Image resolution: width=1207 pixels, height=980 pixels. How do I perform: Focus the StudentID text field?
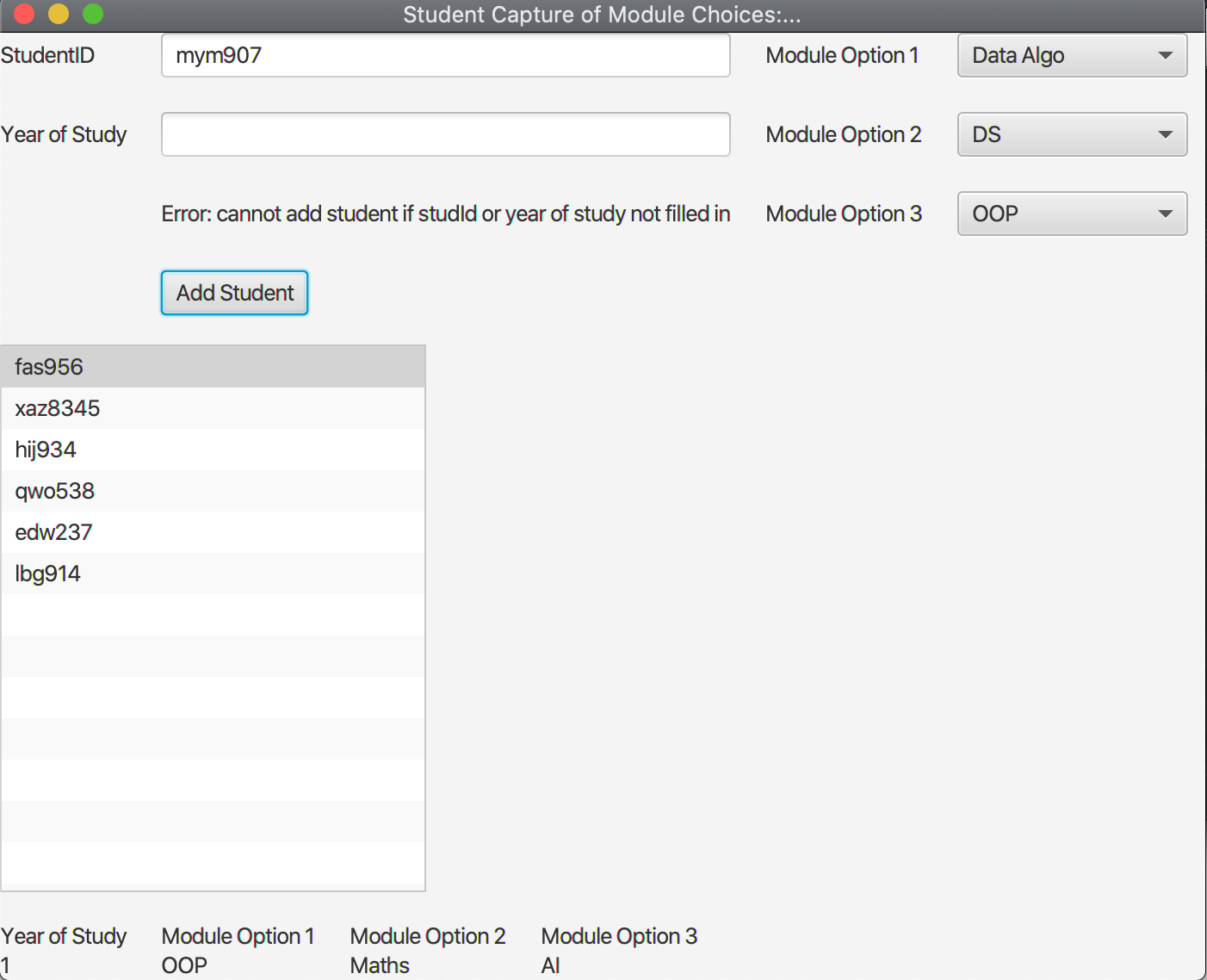(x=446, y=55)
